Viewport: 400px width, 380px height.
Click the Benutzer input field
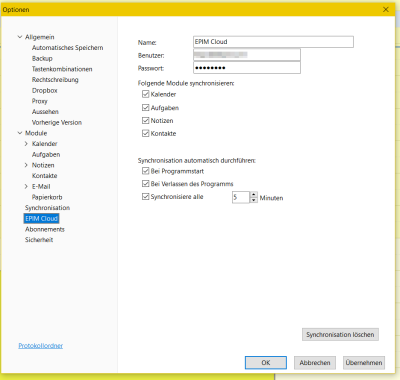tap(247, 55)
